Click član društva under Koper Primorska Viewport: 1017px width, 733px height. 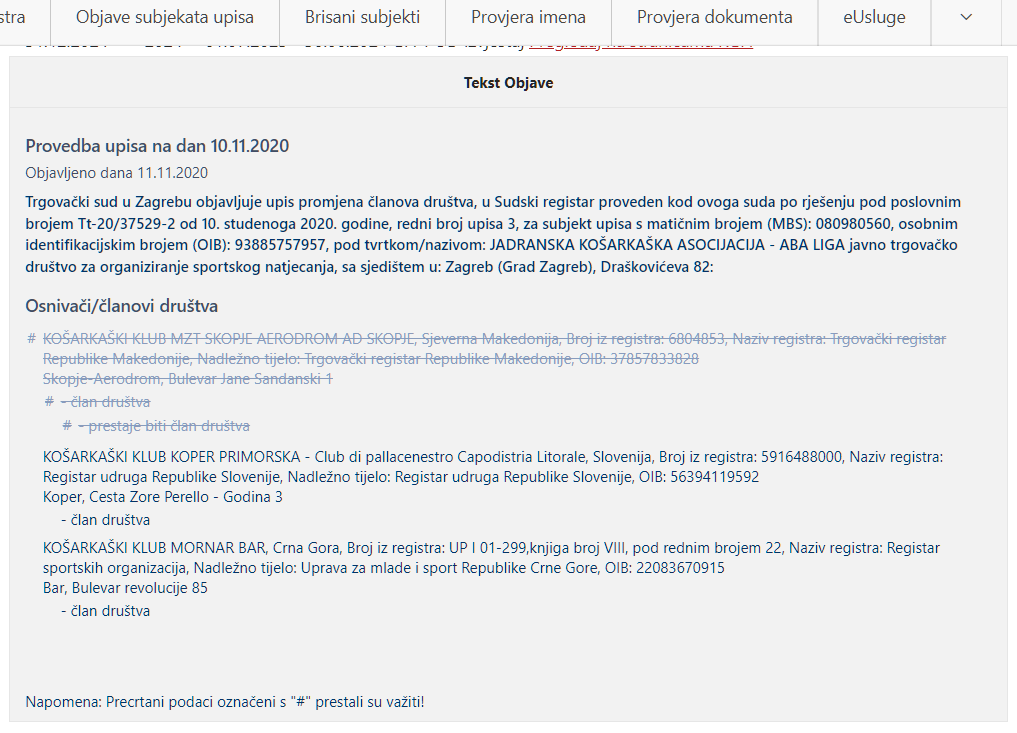pos(106,520)
